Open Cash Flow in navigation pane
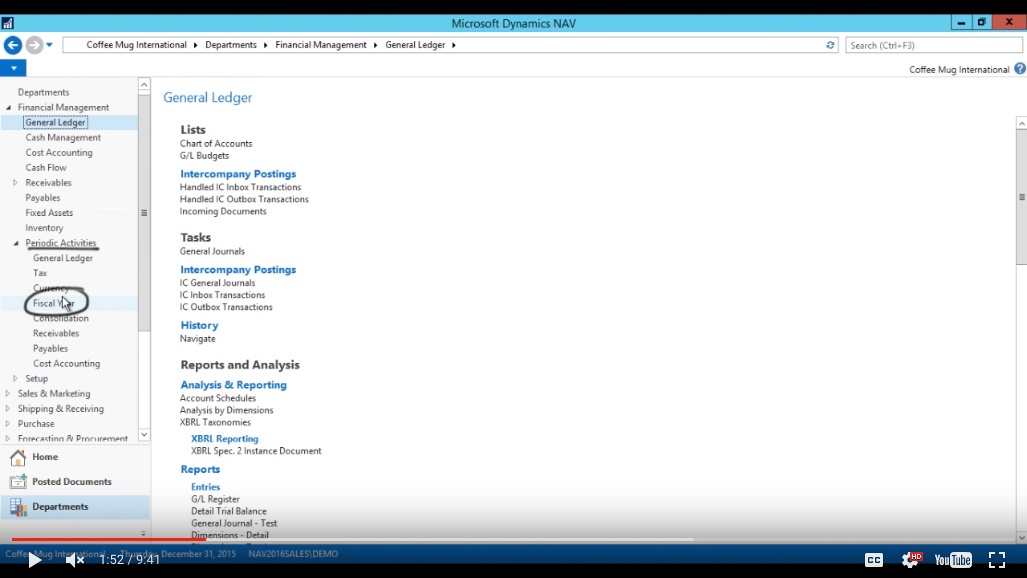1027x578 pixels. tap(46, 168)
